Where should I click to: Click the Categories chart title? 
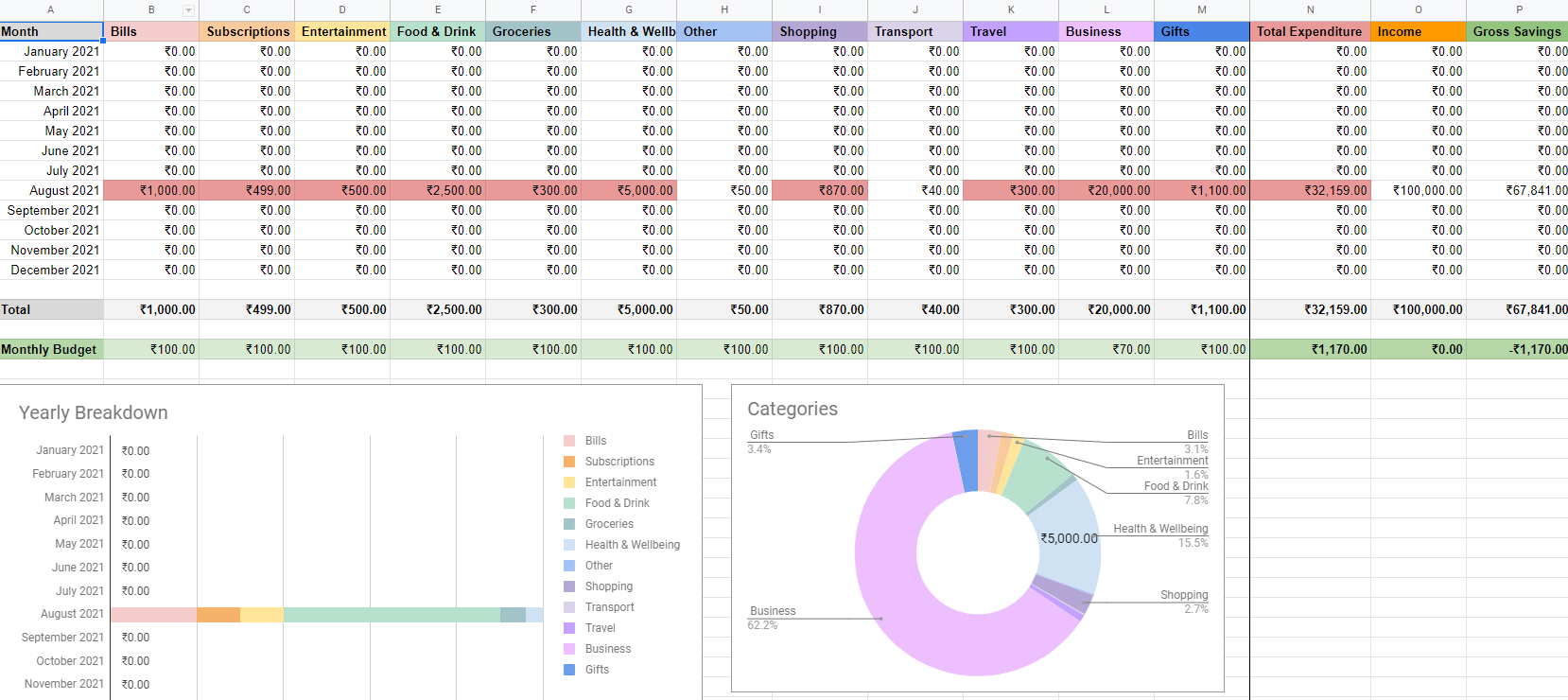[793, 409]
